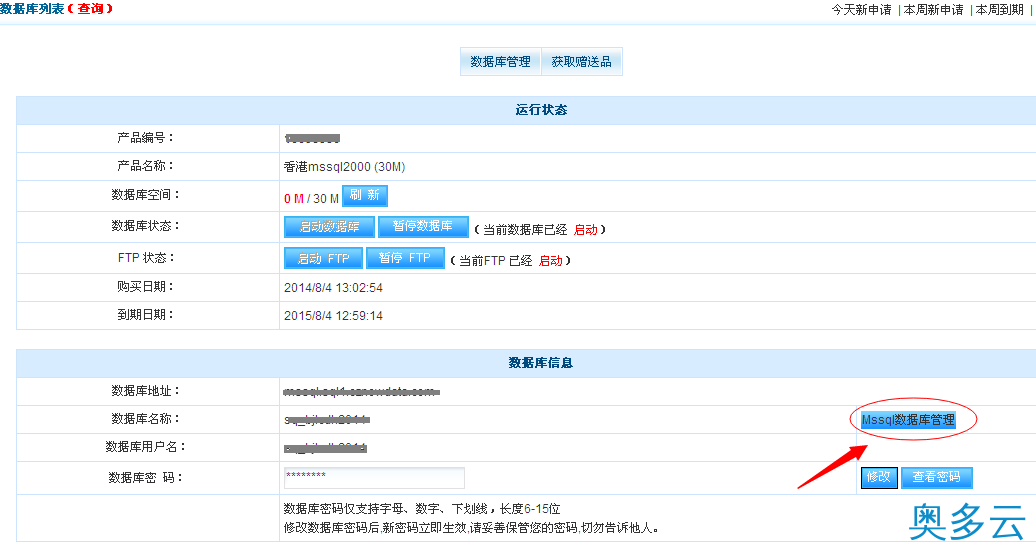Image resolution: width=1036 pixels, height=551 pixels.
Task: Select purchase date 2014/8/4 13:02:54
Action: click(333, 288)
